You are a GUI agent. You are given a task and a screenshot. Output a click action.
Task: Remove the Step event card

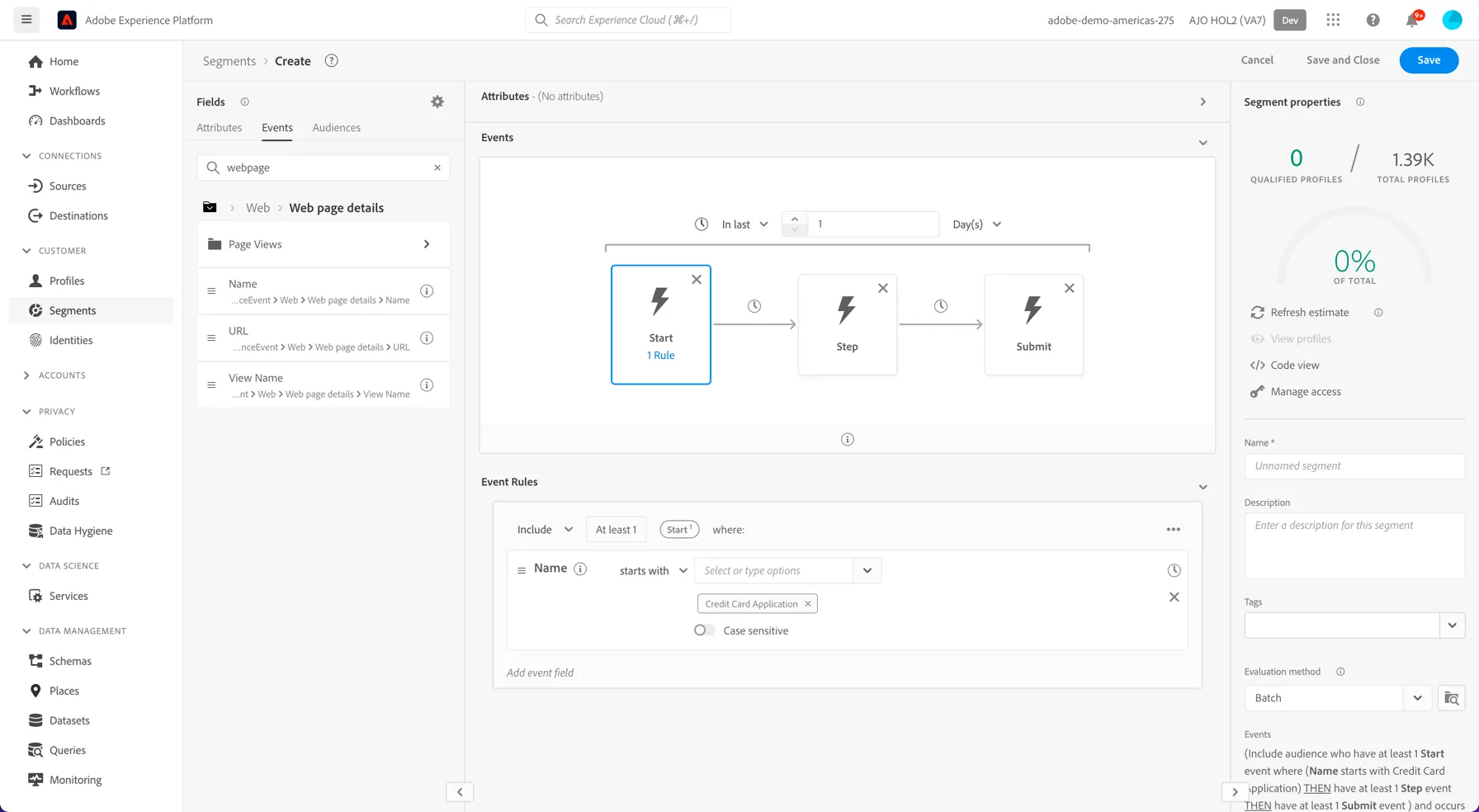[x=883, y=288]
